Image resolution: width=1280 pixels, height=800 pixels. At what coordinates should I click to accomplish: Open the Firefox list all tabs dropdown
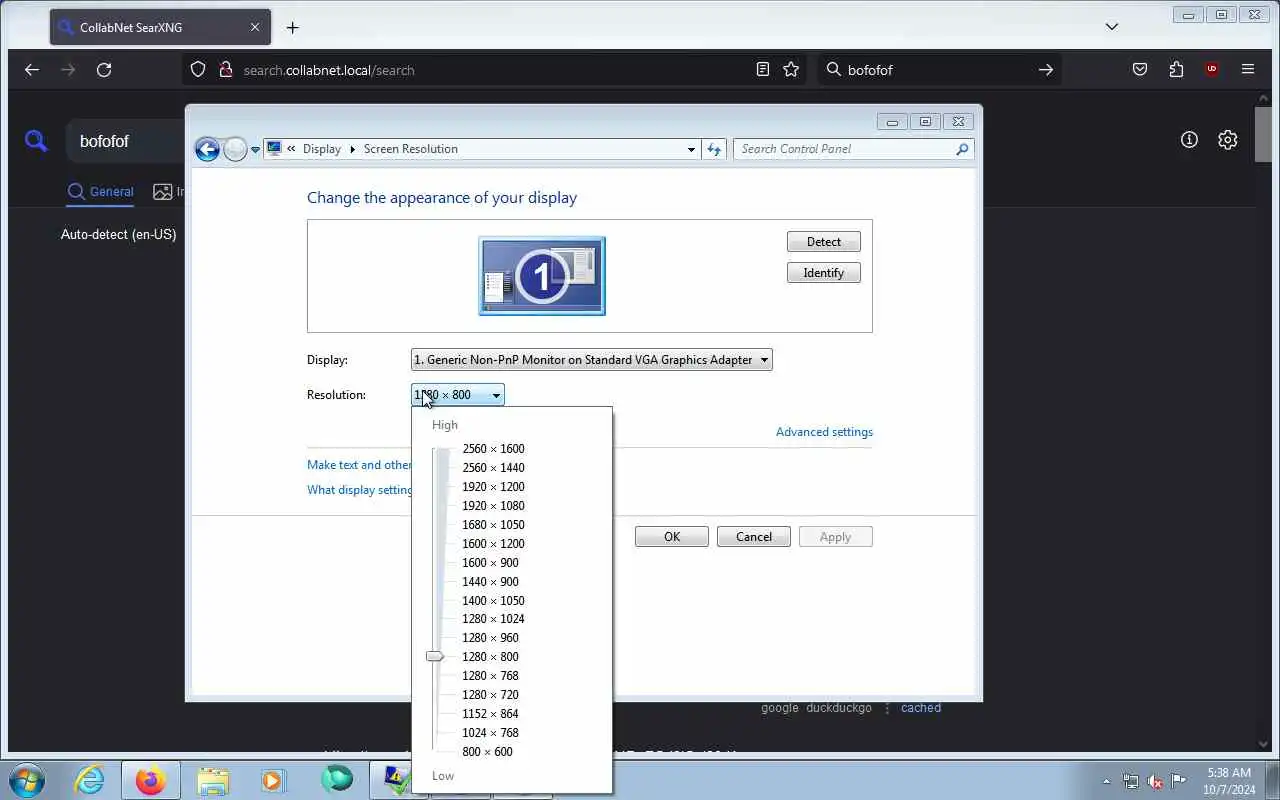click(x=1111, y=27)
